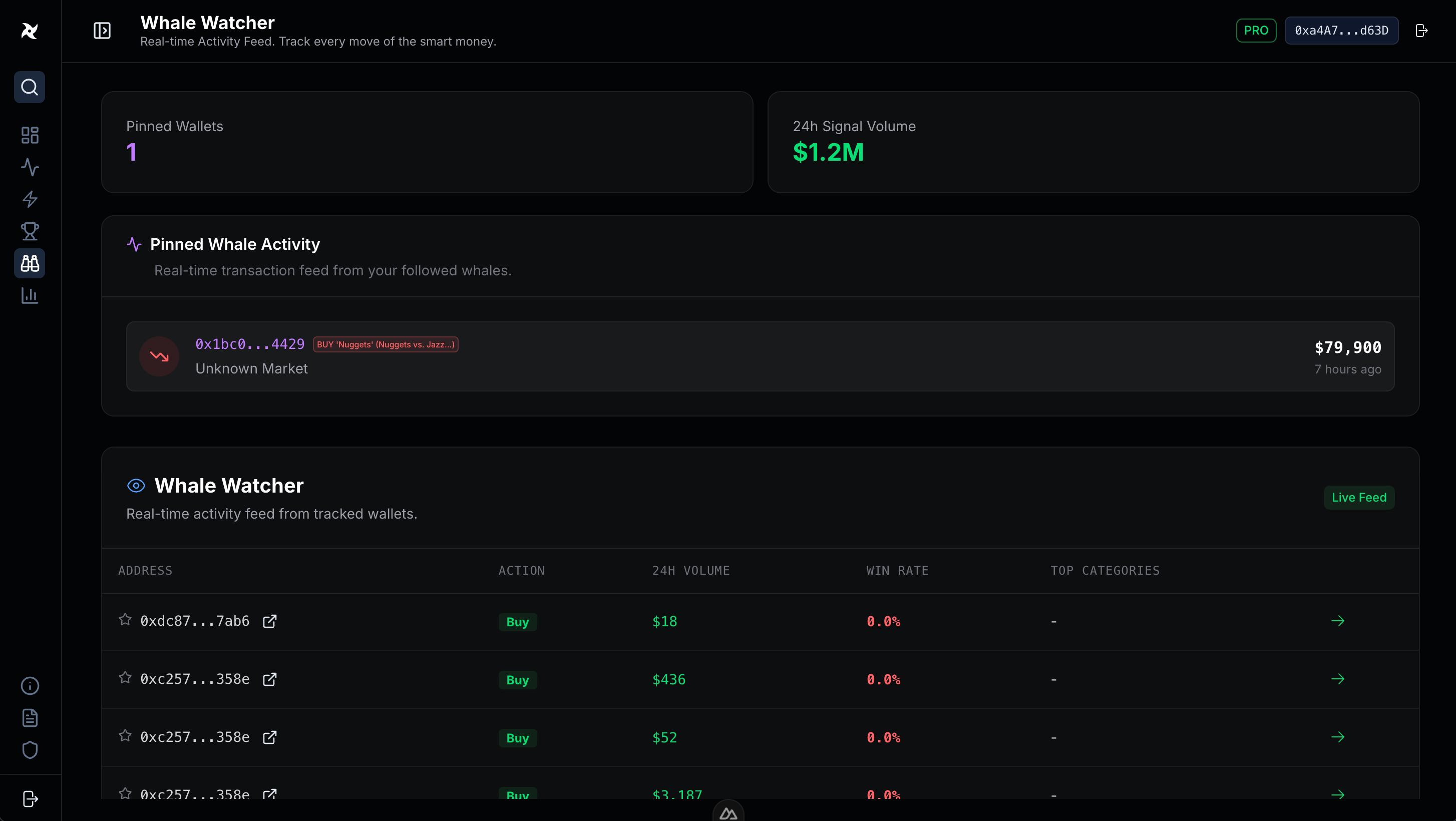Click the wallet address 0xa4A7...d63D button

pos(1341,31)
